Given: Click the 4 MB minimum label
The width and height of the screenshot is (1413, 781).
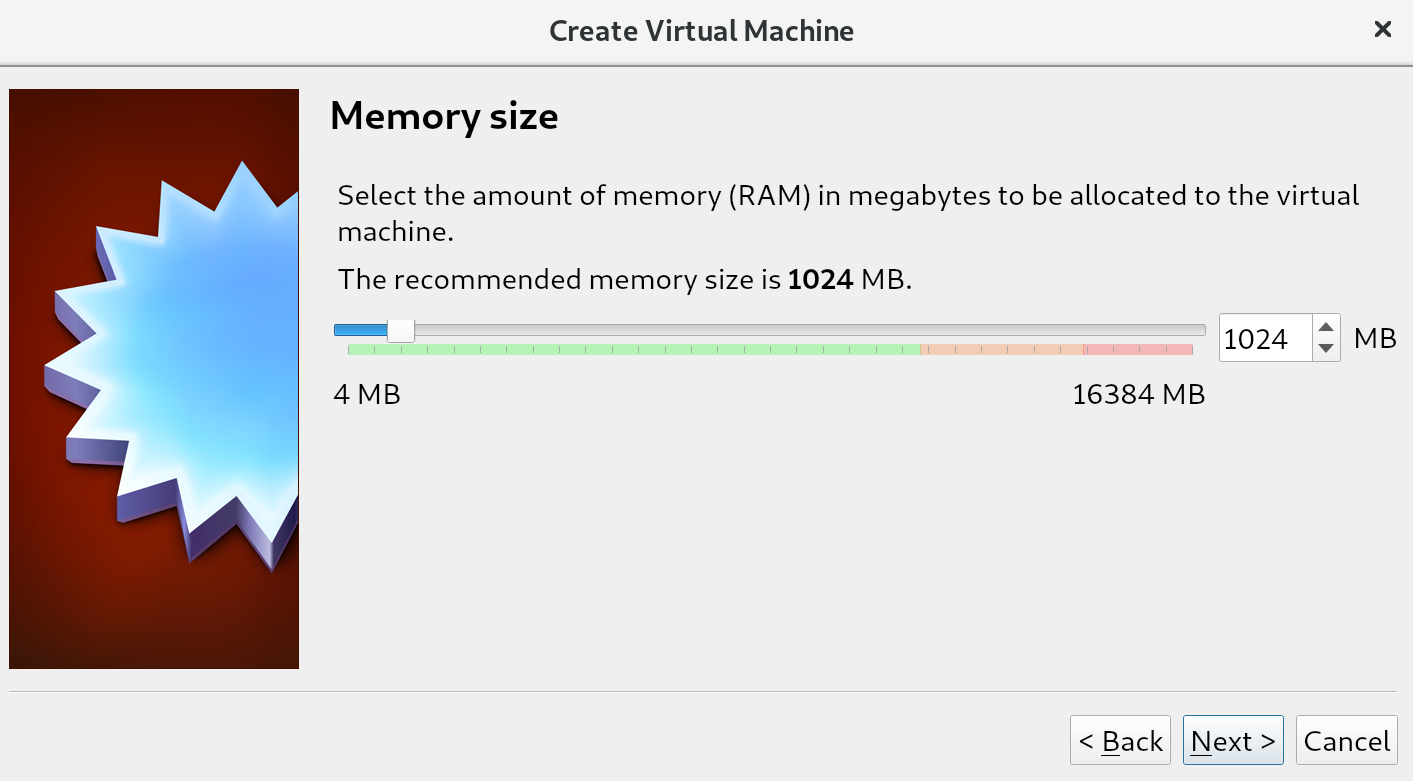Looking at the screenshot, I should click(x=367, y=395).
